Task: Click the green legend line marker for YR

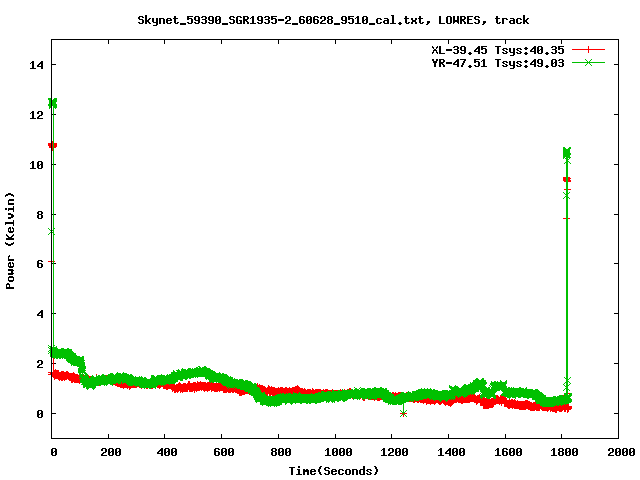Action: tap(588, 63)
